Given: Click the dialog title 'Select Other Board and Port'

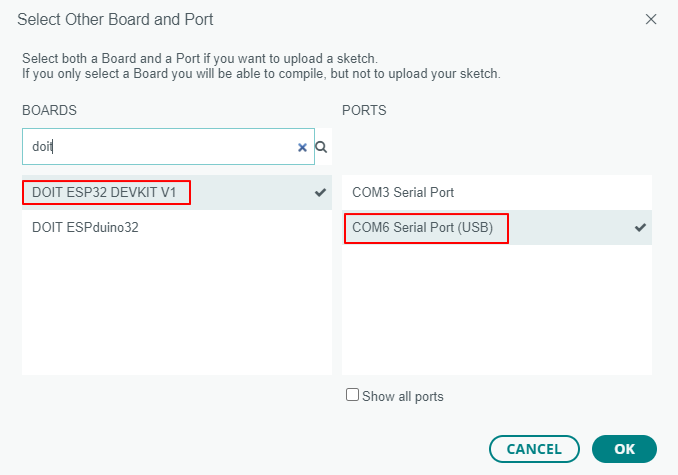Looking at the screenshot, I should [115, 19].
